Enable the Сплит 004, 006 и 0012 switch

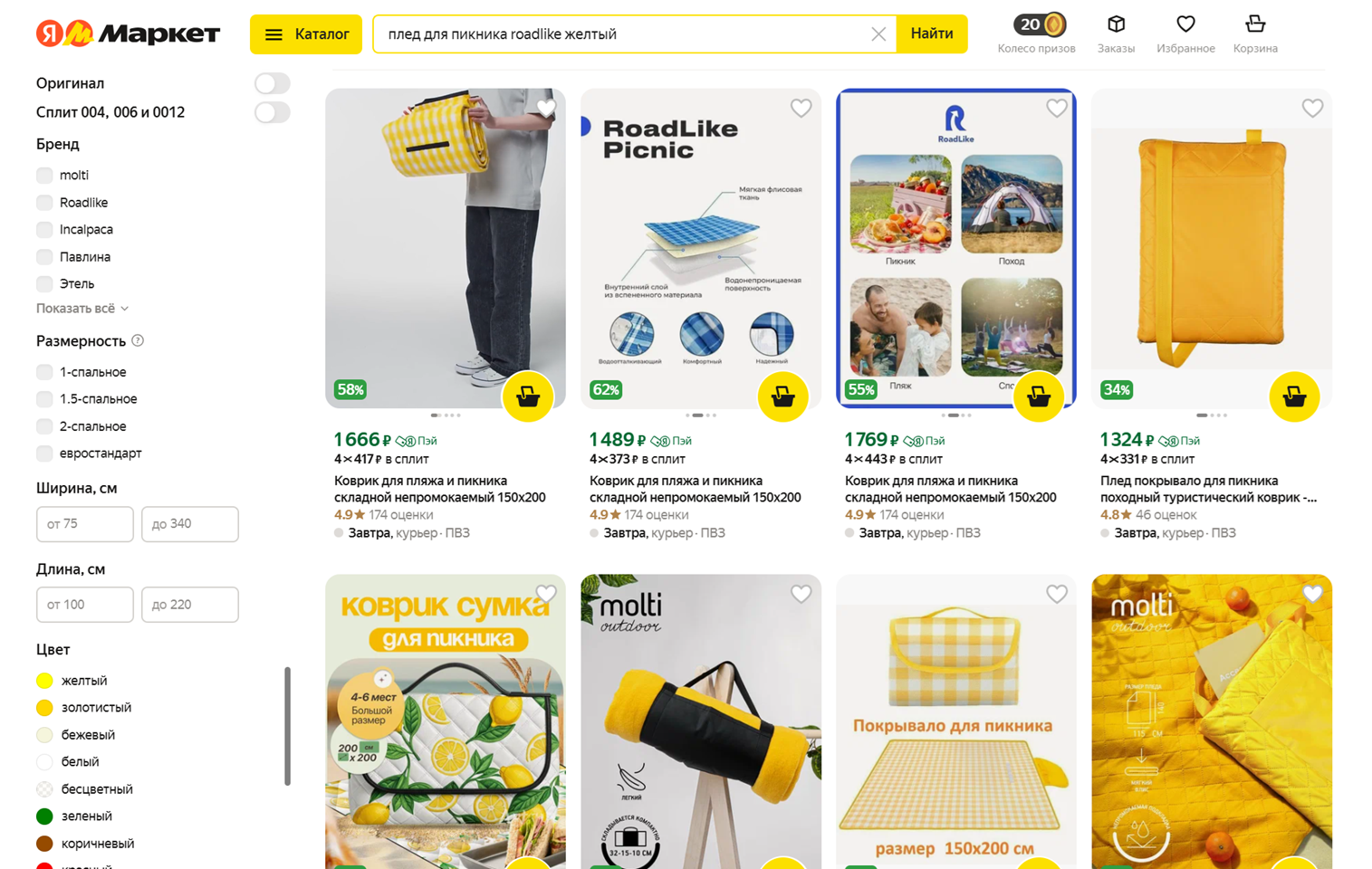point(272,112)
